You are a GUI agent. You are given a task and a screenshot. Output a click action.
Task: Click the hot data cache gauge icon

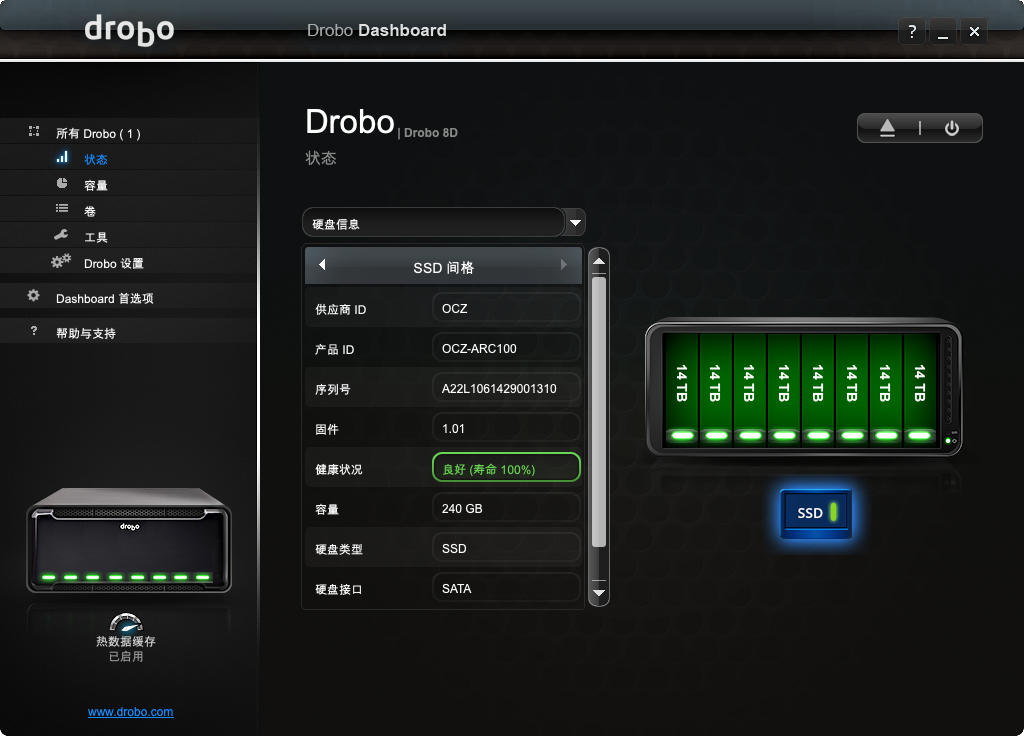pos(126,622)
